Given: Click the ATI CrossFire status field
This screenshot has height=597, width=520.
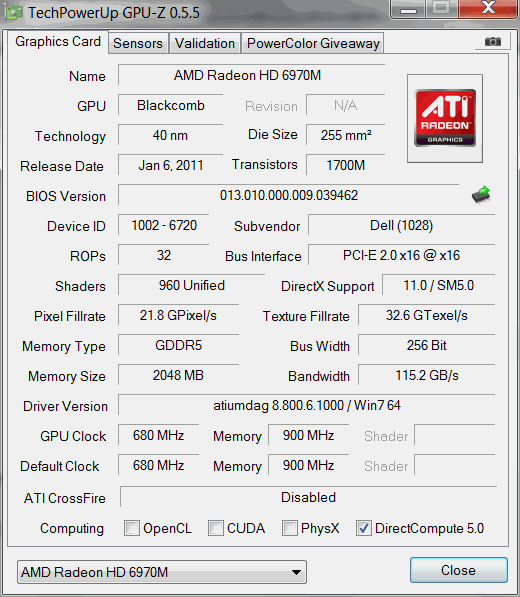Looking at the screenshot, I should click(x=308, y=497).
